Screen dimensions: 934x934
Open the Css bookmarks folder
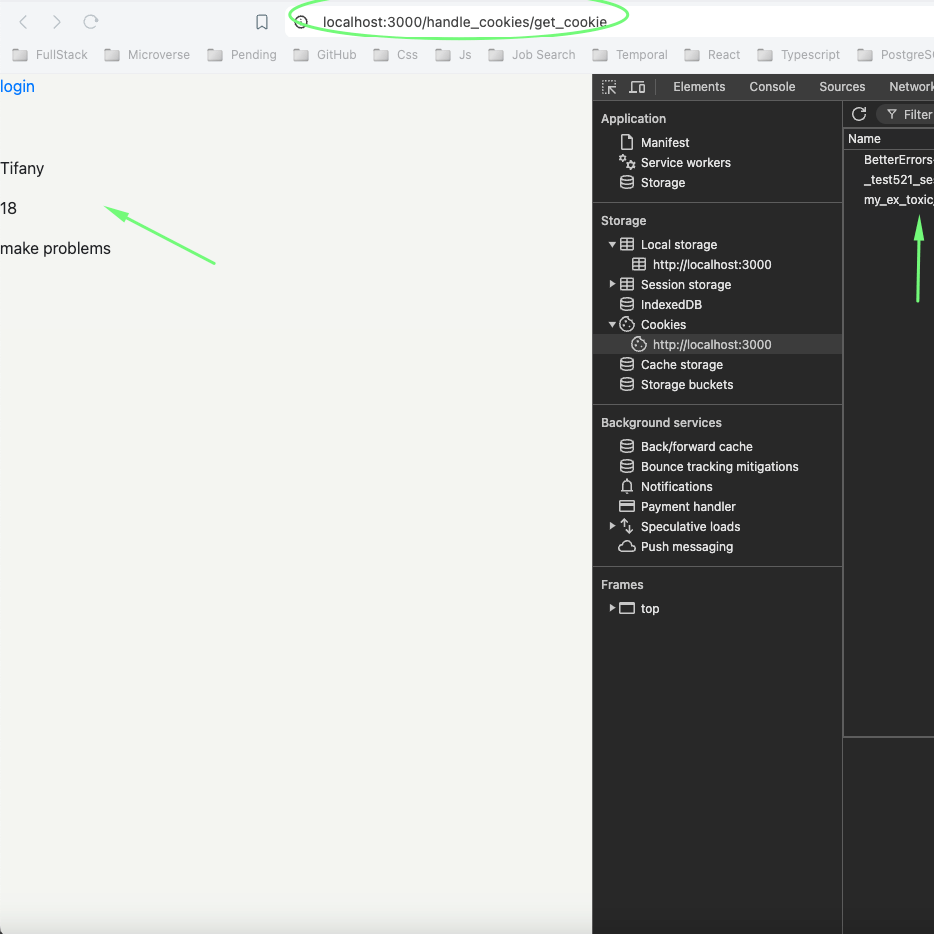click(x=396, y=55)
